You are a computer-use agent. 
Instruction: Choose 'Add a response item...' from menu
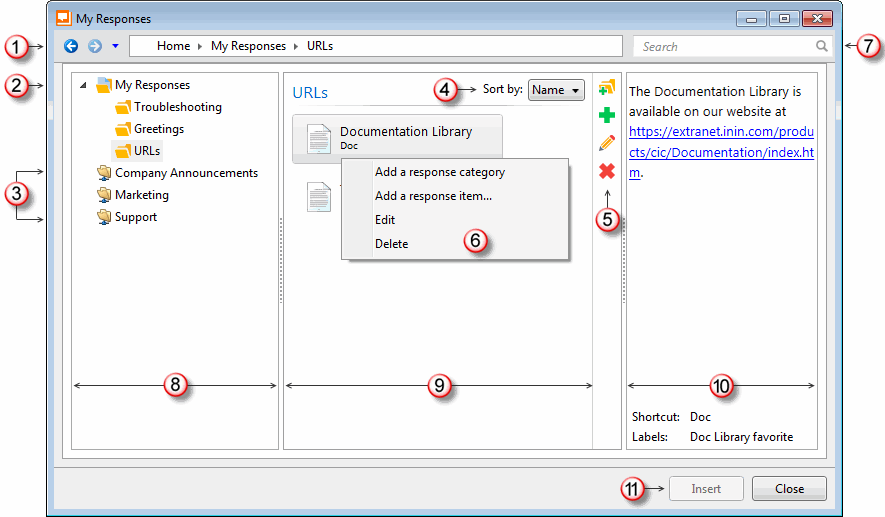(433, 196)
